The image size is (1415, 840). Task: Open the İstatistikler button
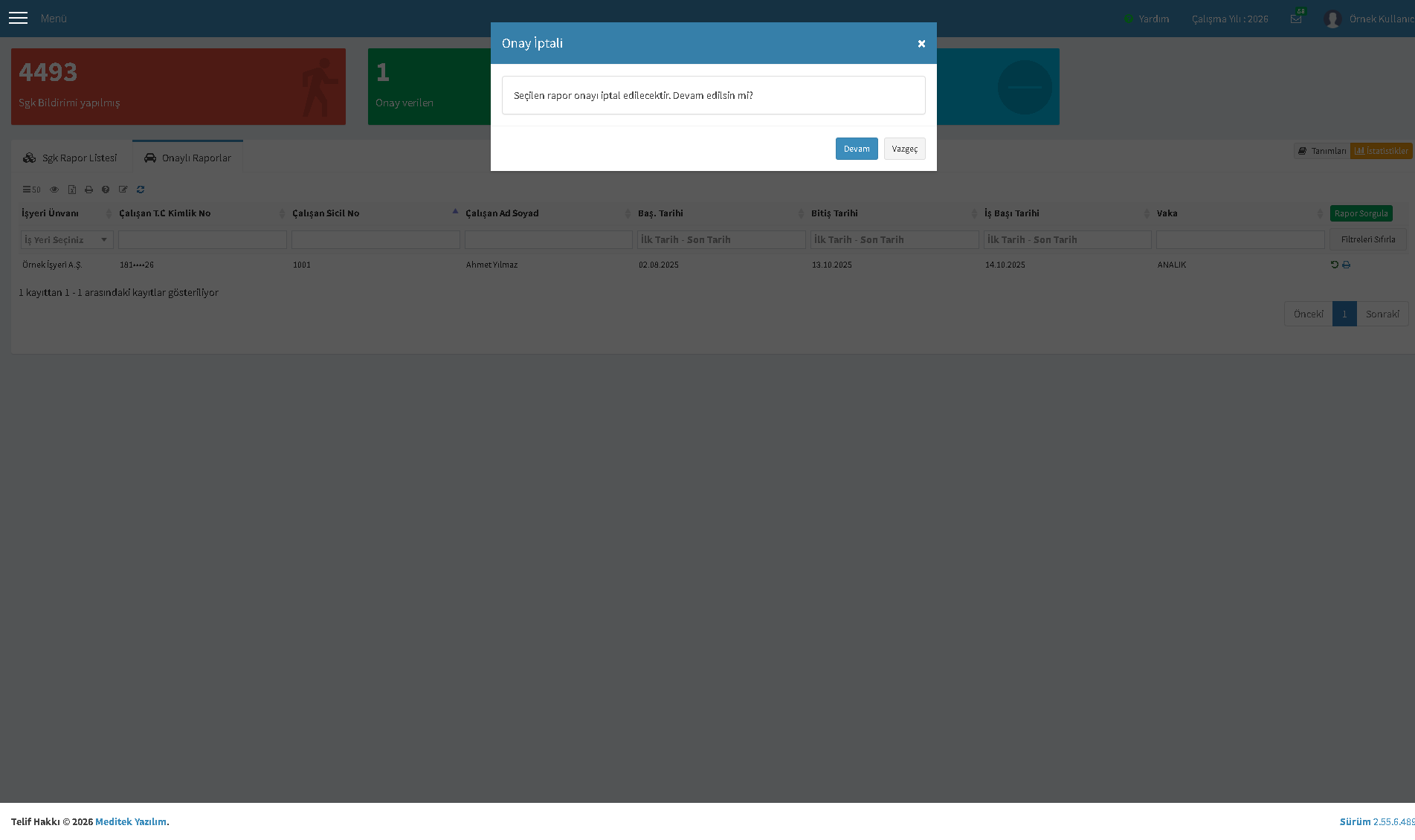coord(1381,151)
